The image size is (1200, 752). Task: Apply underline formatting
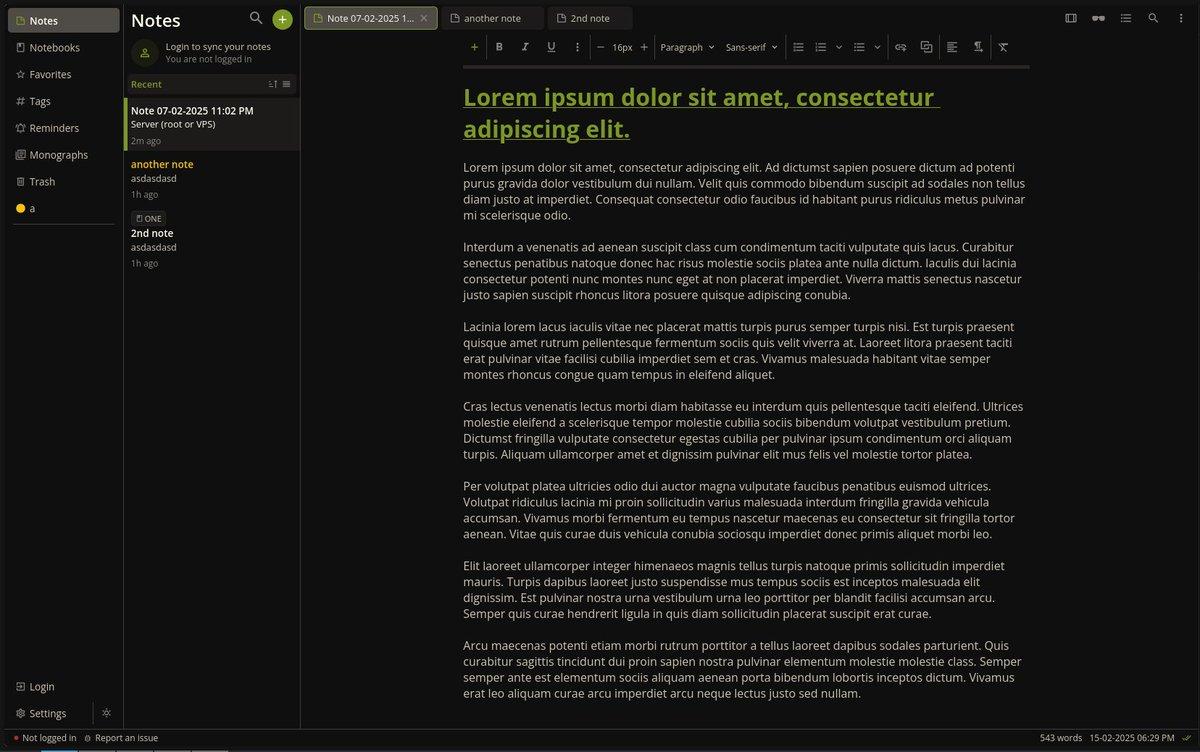point(551,47)
